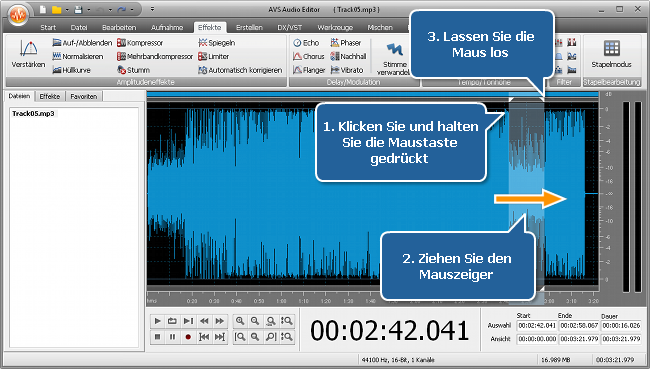Click the blue redo arrow icon
Screen dimensions: 650x369
point(121,10)
